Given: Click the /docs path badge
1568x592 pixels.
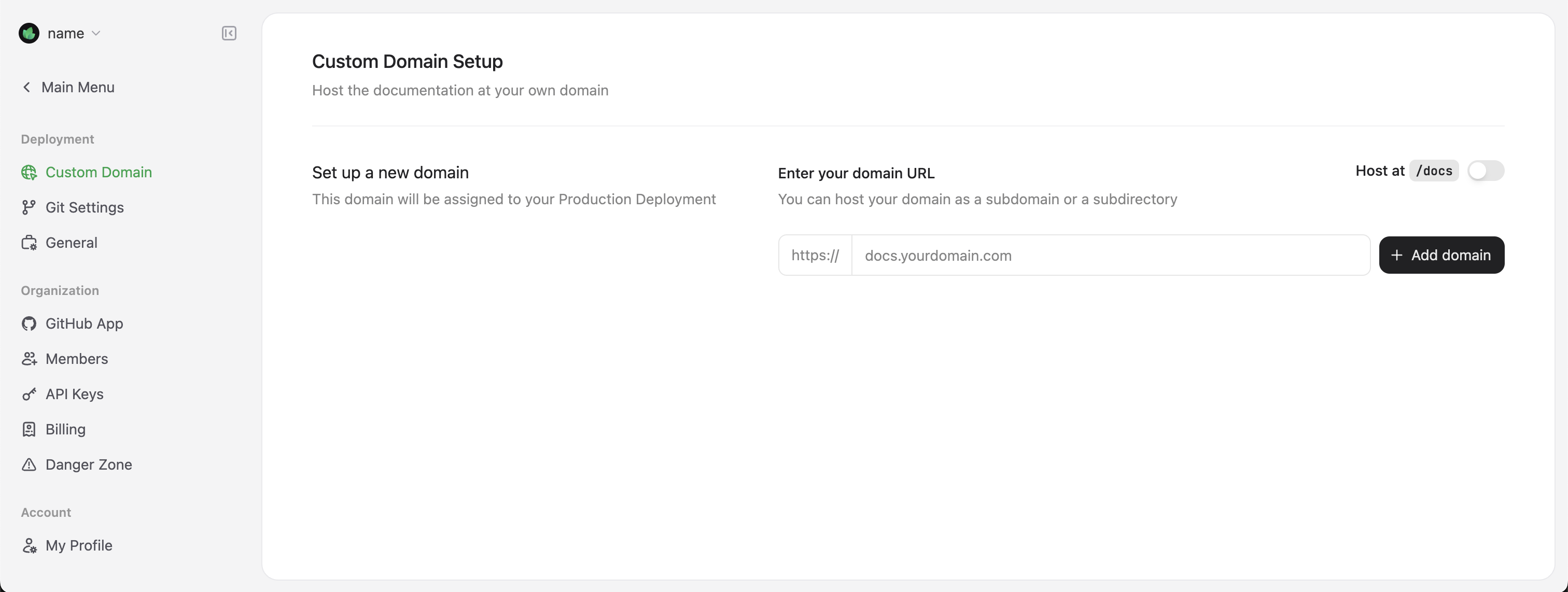Looking at the screenshot, I should coord(1434,171).
